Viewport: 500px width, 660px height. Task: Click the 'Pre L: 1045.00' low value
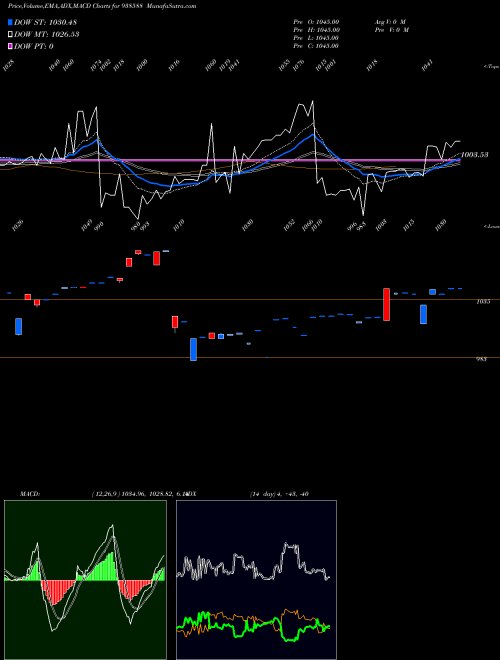(x=316, y=37)
